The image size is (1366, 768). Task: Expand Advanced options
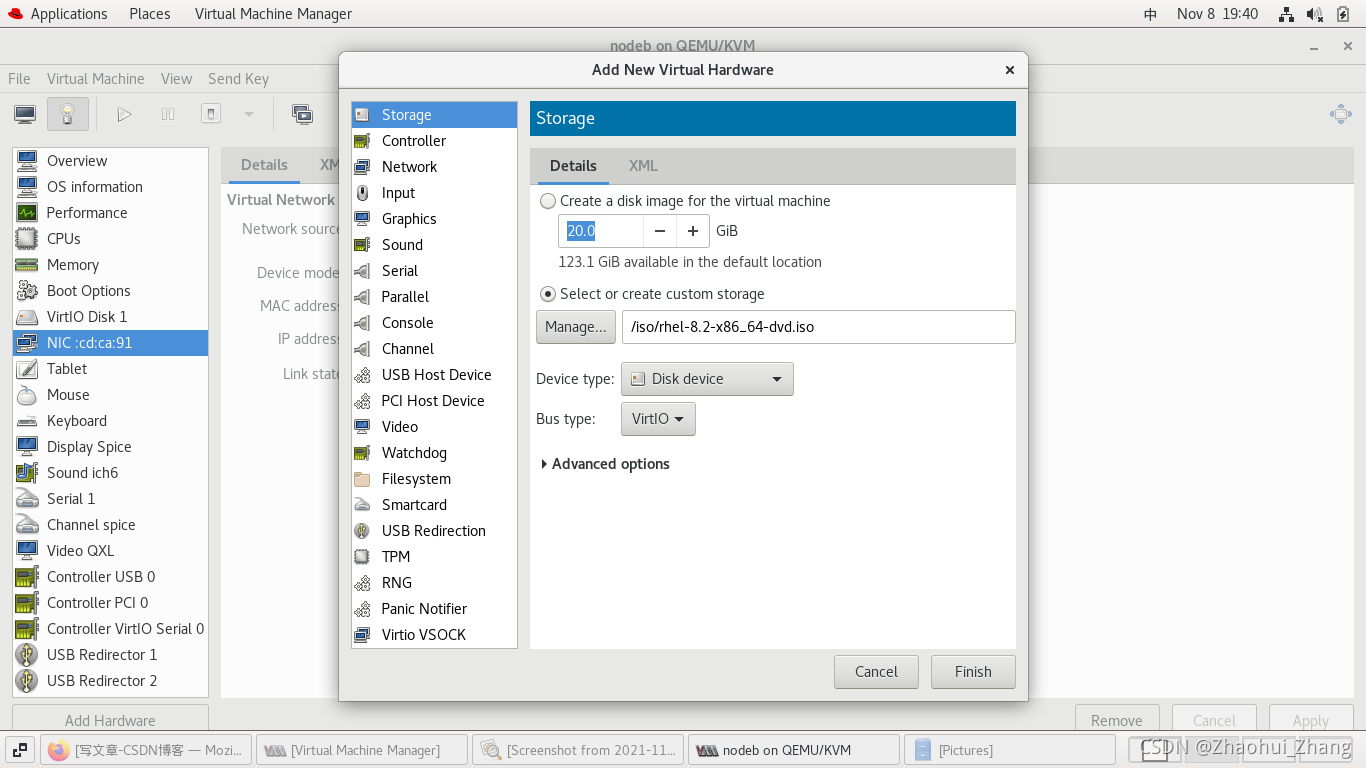[606, 463]
